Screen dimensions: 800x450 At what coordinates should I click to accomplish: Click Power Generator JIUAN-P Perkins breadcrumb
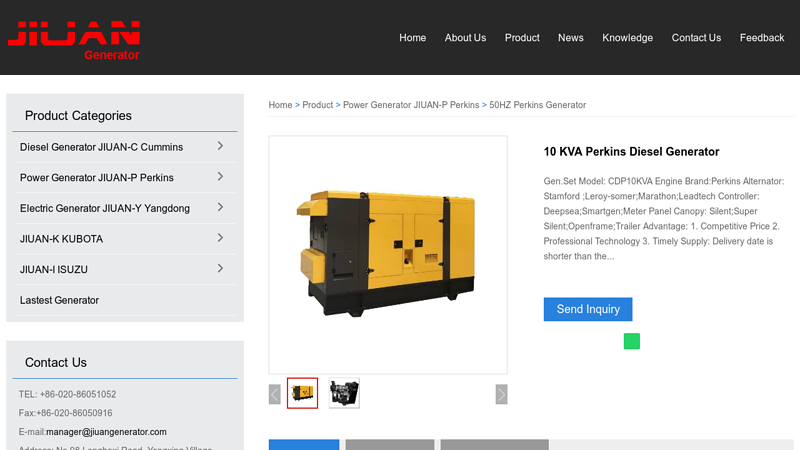(x=411, y=105)
